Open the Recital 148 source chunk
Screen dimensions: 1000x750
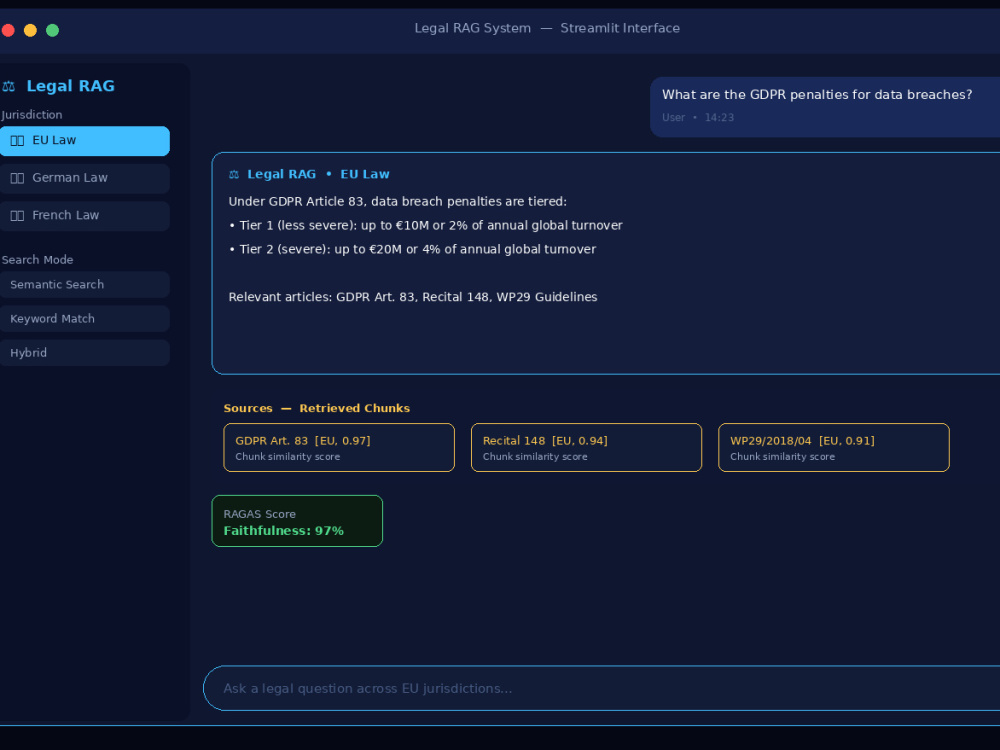click(586, 448)
